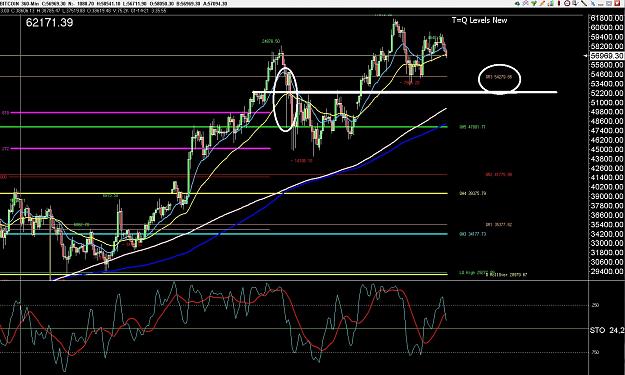Select the orange pencil drawing tool
The height and width of the screenshot is (375, 625).
click(x=542, y=3)
